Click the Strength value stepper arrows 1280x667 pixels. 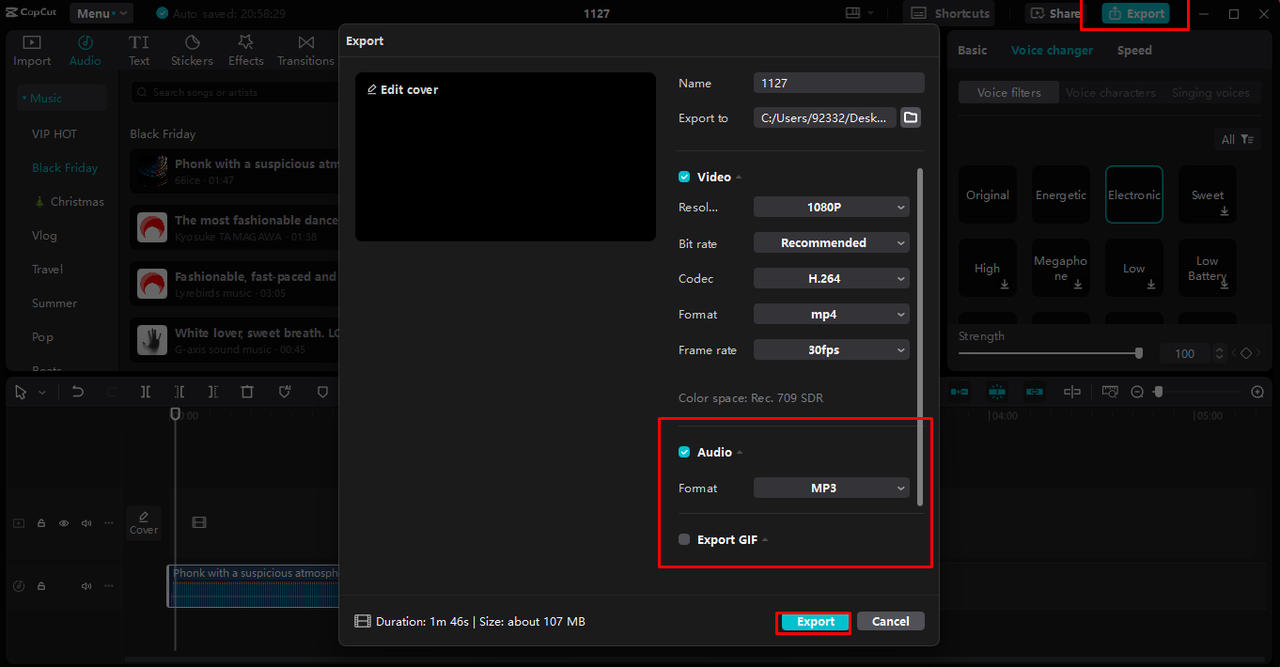coord(1219,353)
